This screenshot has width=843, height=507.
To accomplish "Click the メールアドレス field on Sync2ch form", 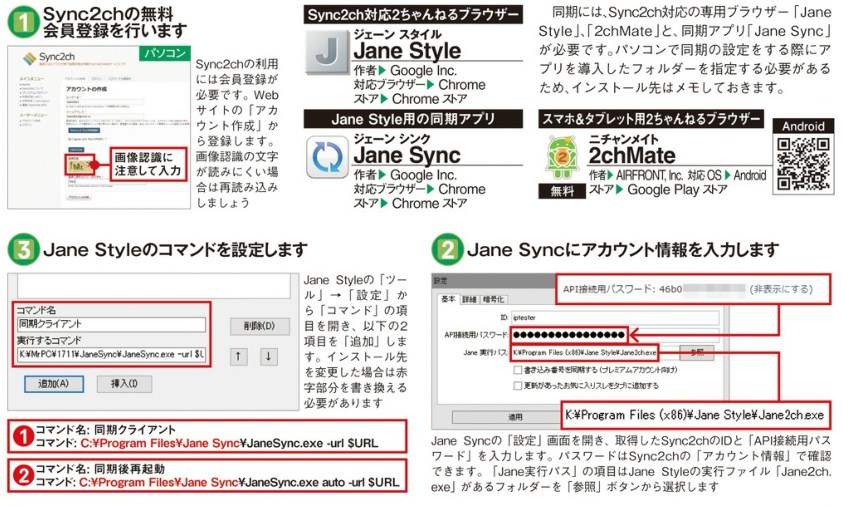I will point(105,116).
